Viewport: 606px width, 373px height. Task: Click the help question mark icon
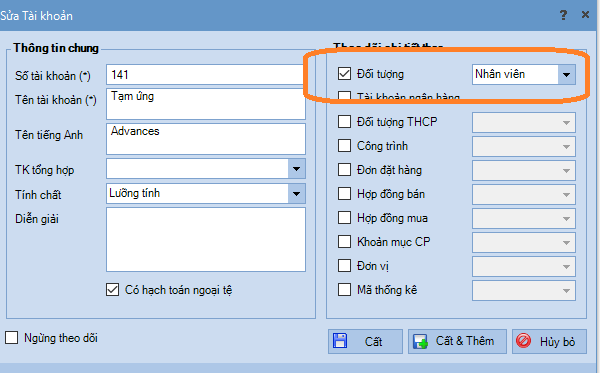point(563,15)
